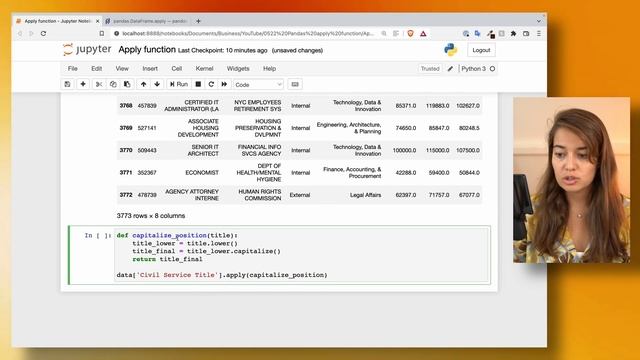
Task: Go forward in browser history
Action: pos(31,33)
